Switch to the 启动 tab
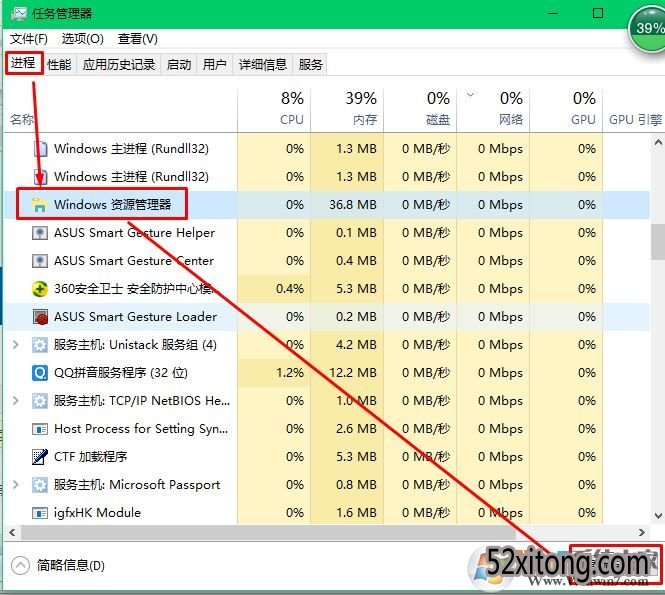665x595 pixels. pos(179,64)
